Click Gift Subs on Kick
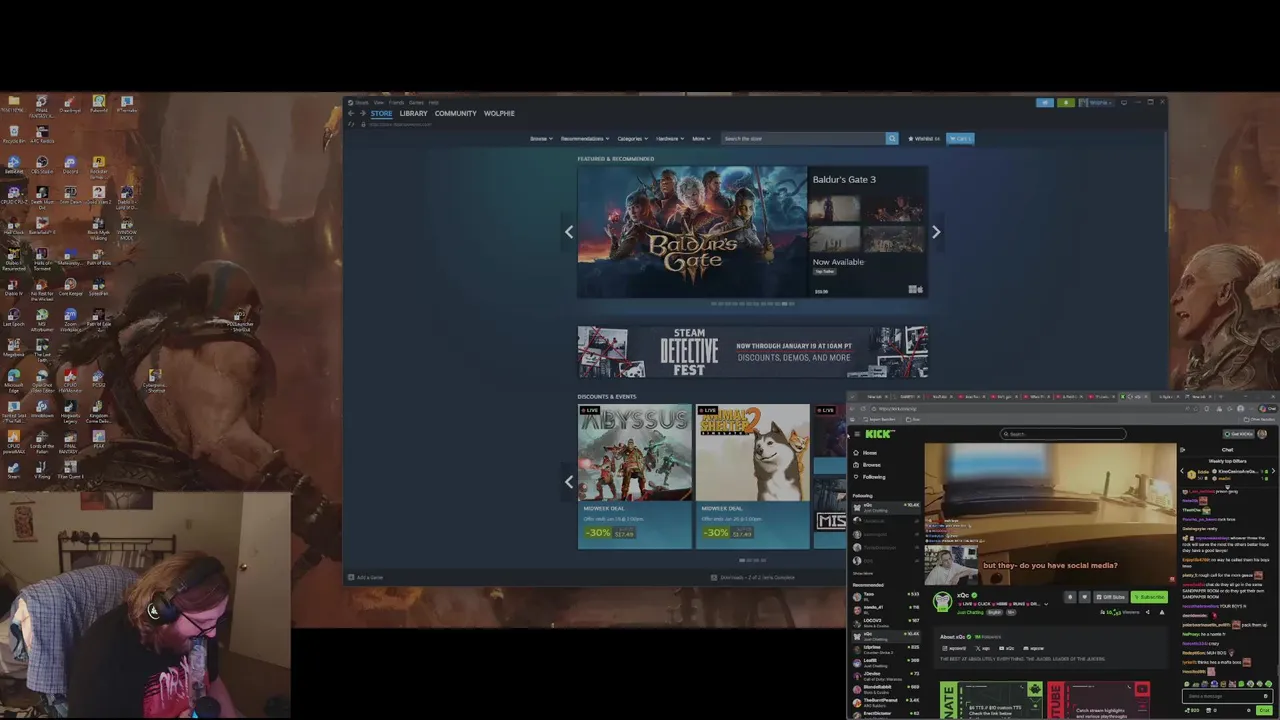This screenshot has width=1280, height=720. (1111, 597)
